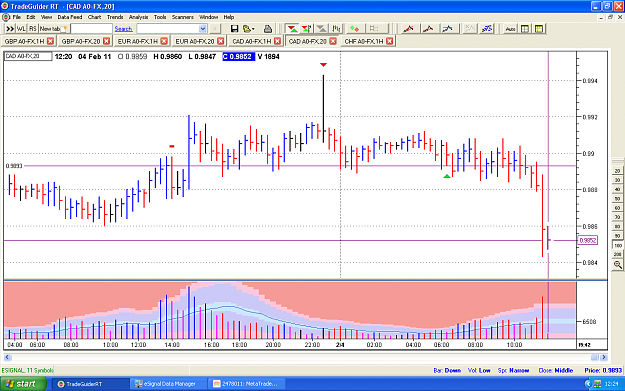
Task: Click the double-arrow expand toolbar button
Action: [x=10, y=29]
